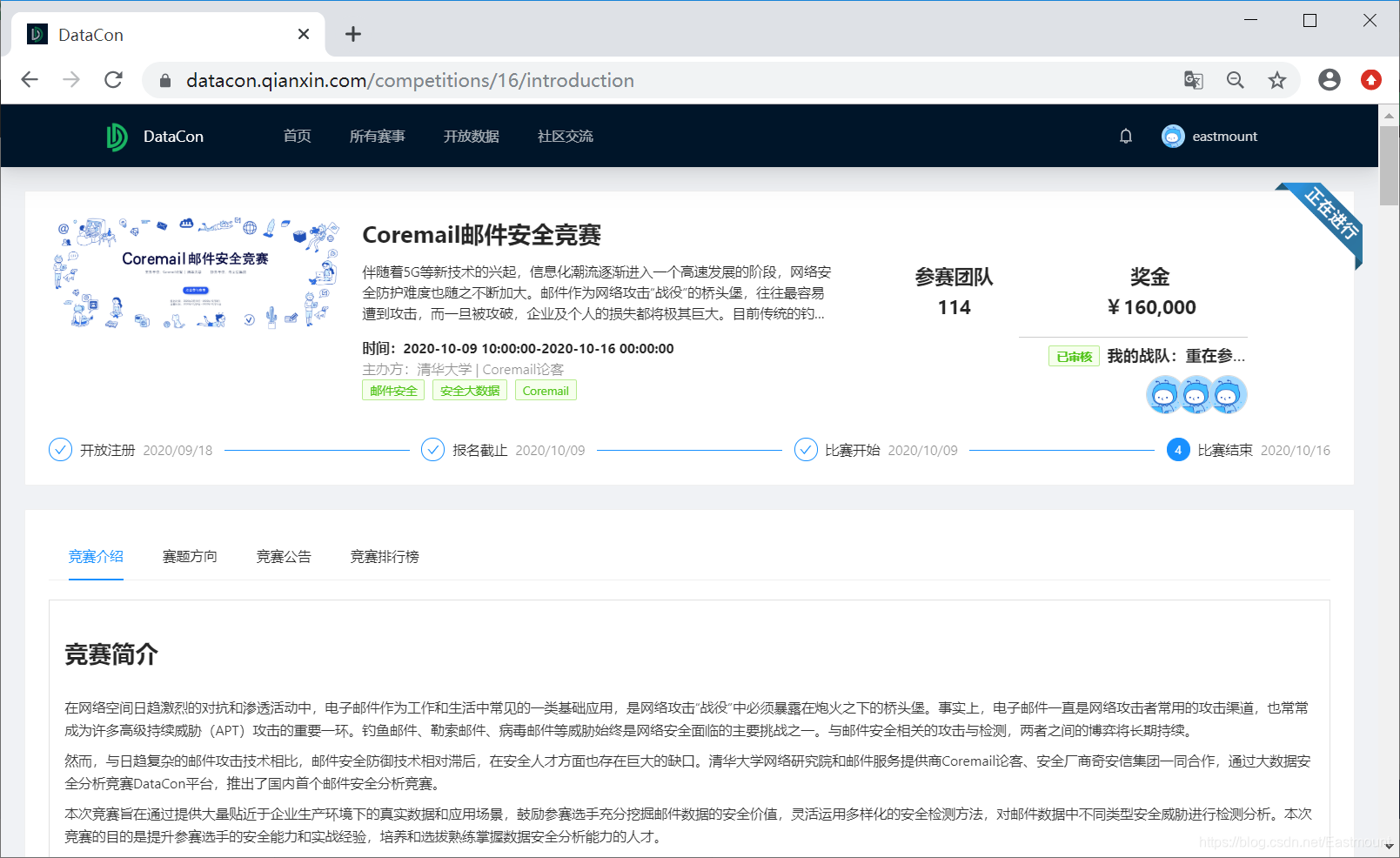Viewport: 1400px width, 858px height.
Task: Click the page vertical scrollbar thumb
Action: [x=1389, y=165]
